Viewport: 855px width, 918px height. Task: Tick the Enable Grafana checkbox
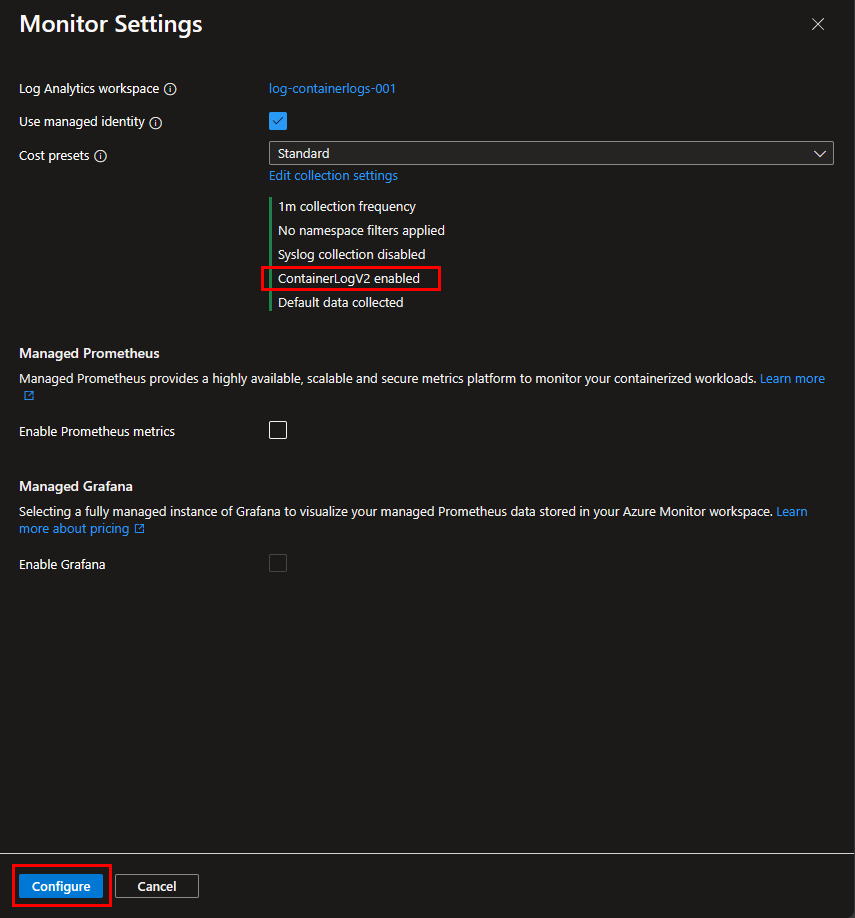(x=278, y=563)
